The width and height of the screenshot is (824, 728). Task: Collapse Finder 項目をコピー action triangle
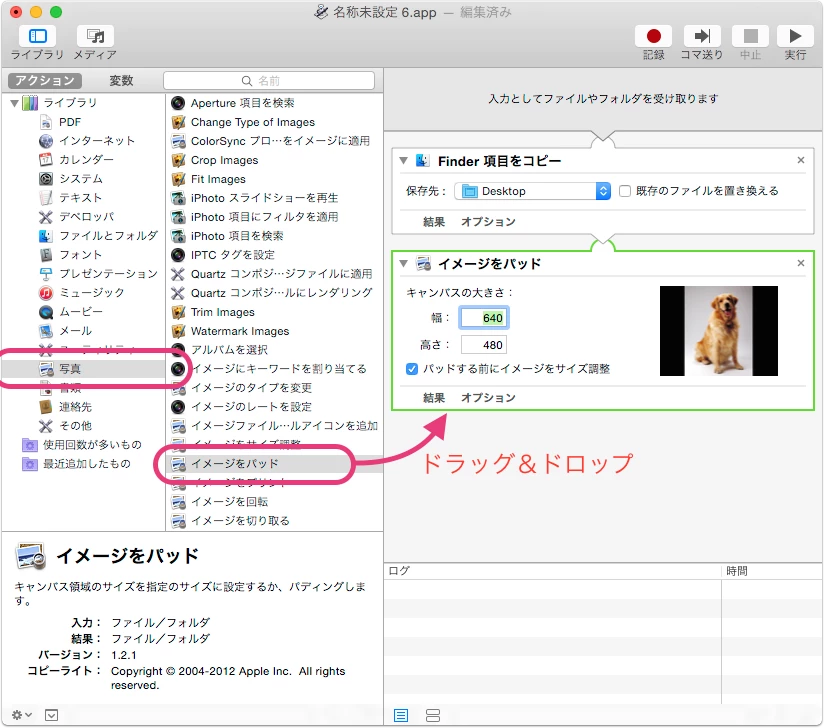pos(404,161)
